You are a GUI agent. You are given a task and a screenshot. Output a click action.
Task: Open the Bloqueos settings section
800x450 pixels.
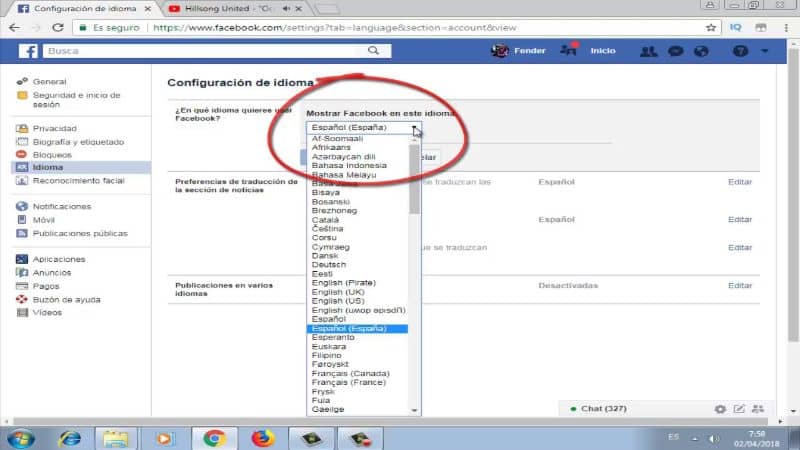[x=52, y=155]
